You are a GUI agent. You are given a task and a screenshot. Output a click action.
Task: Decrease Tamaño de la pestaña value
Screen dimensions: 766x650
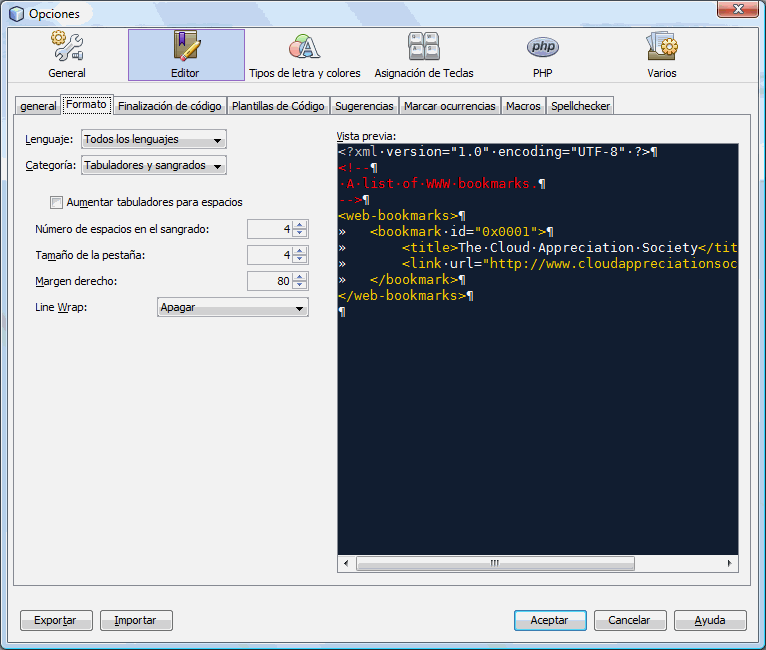300,259
